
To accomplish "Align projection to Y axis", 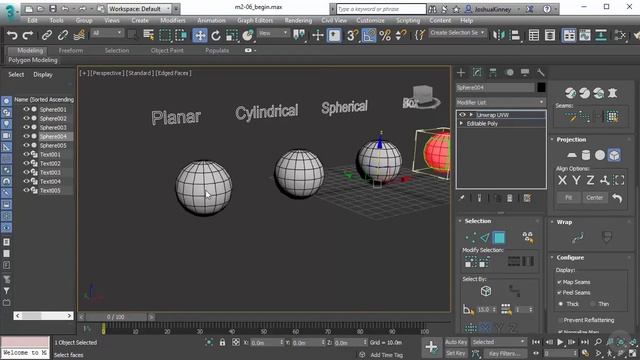I will tap(576, 180).
